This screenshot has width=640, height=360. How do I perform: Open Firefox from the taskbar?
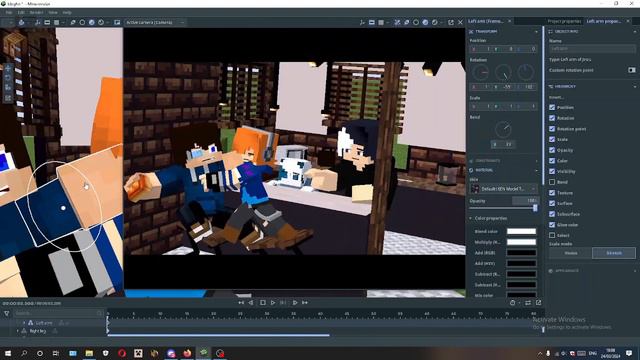pyautogui.click(x=187, y=353)
